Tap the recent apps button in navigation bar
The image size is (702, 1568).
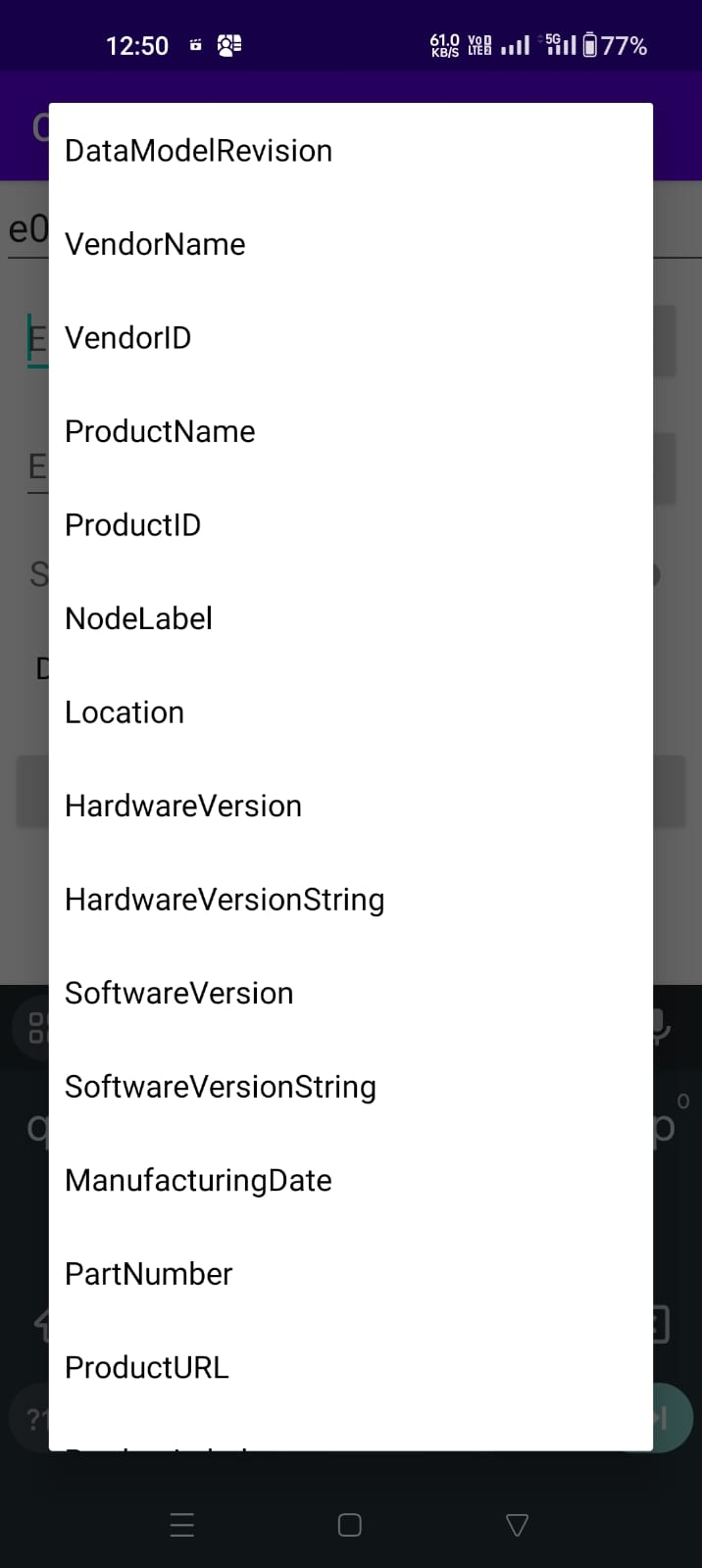pos(181,1524)
